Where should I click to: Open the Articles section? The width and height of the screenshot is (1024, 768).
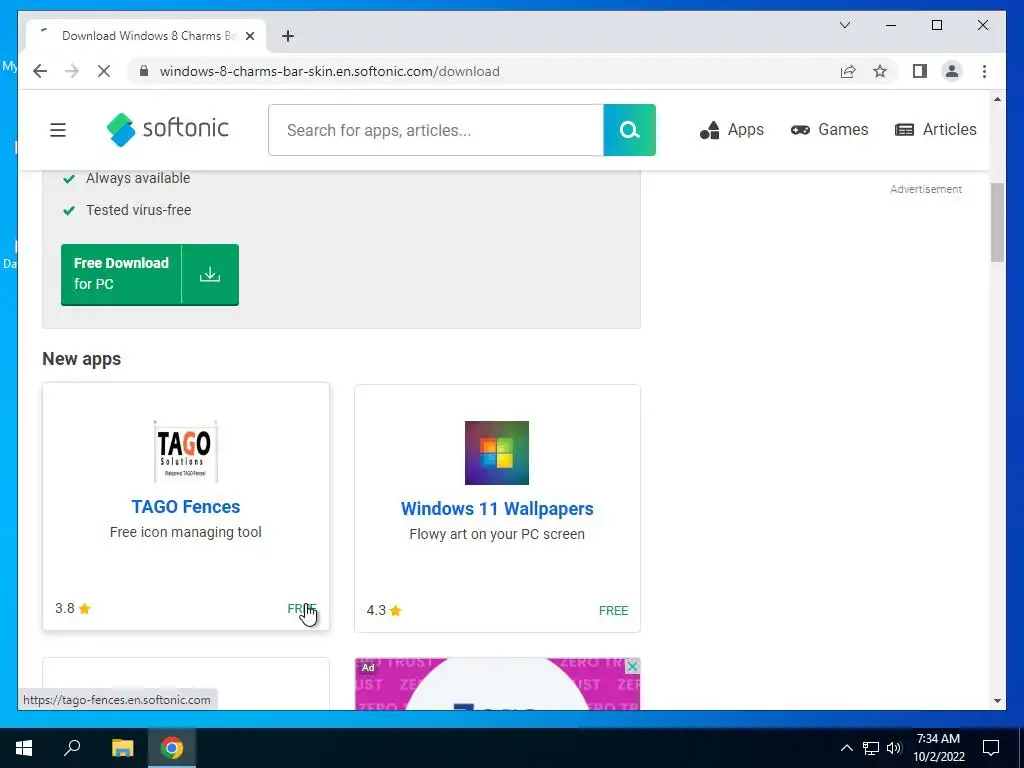[x=935, y=129]
